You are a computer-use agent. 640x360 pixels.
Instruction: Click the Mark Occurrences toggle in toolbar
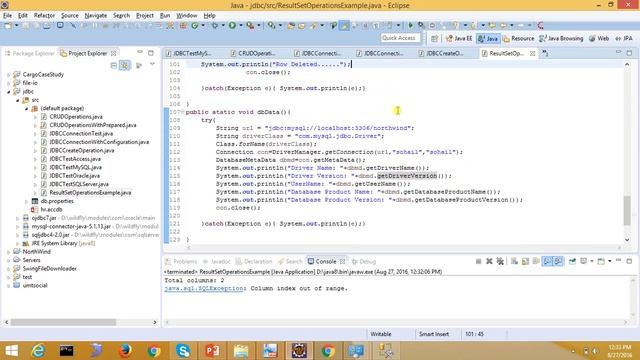(x=344, y=26)
